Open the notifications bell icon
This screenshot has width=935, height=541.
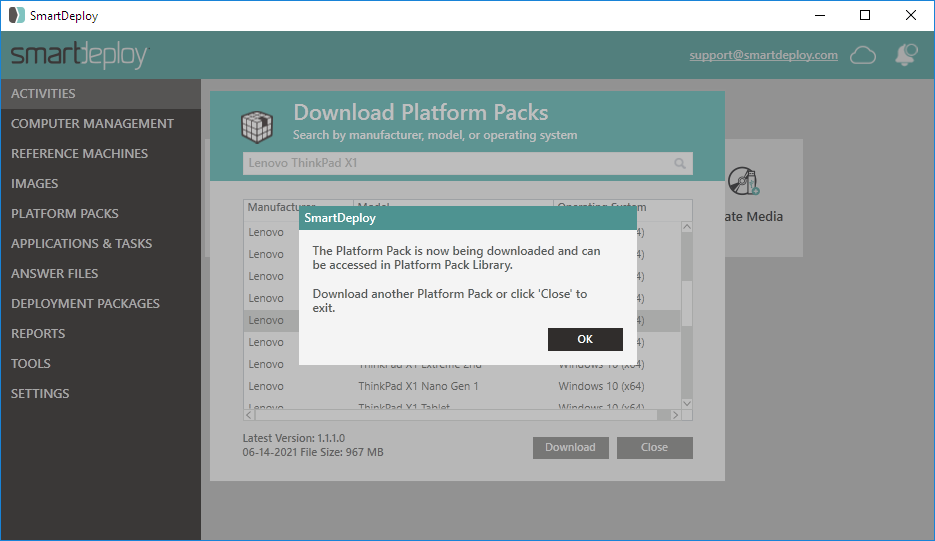point(906,55)
